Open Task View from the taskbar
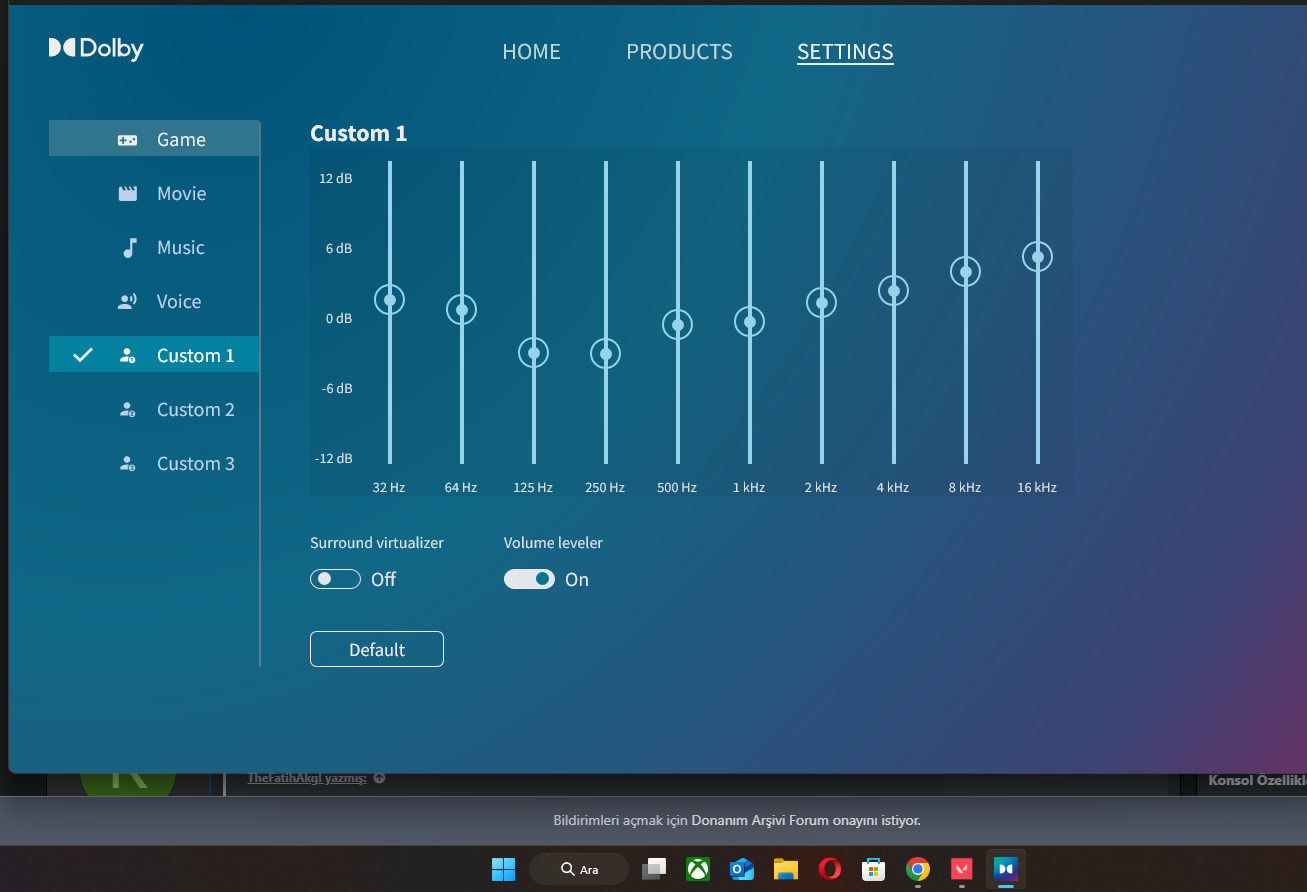The width and height of the screenshot is (1307, 892). [x=654, y=869]
